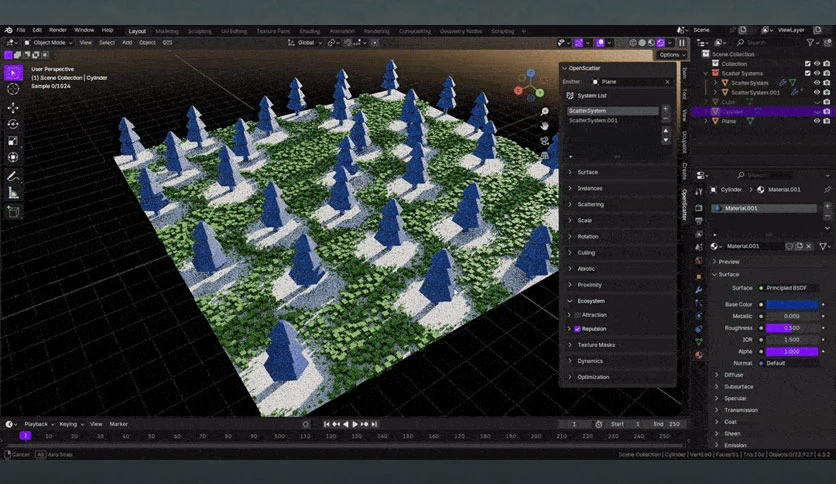Screen dimensions: 836x484
Task: Click the Roughness slider
Action: pyautogui.click(x=792, y=328)
